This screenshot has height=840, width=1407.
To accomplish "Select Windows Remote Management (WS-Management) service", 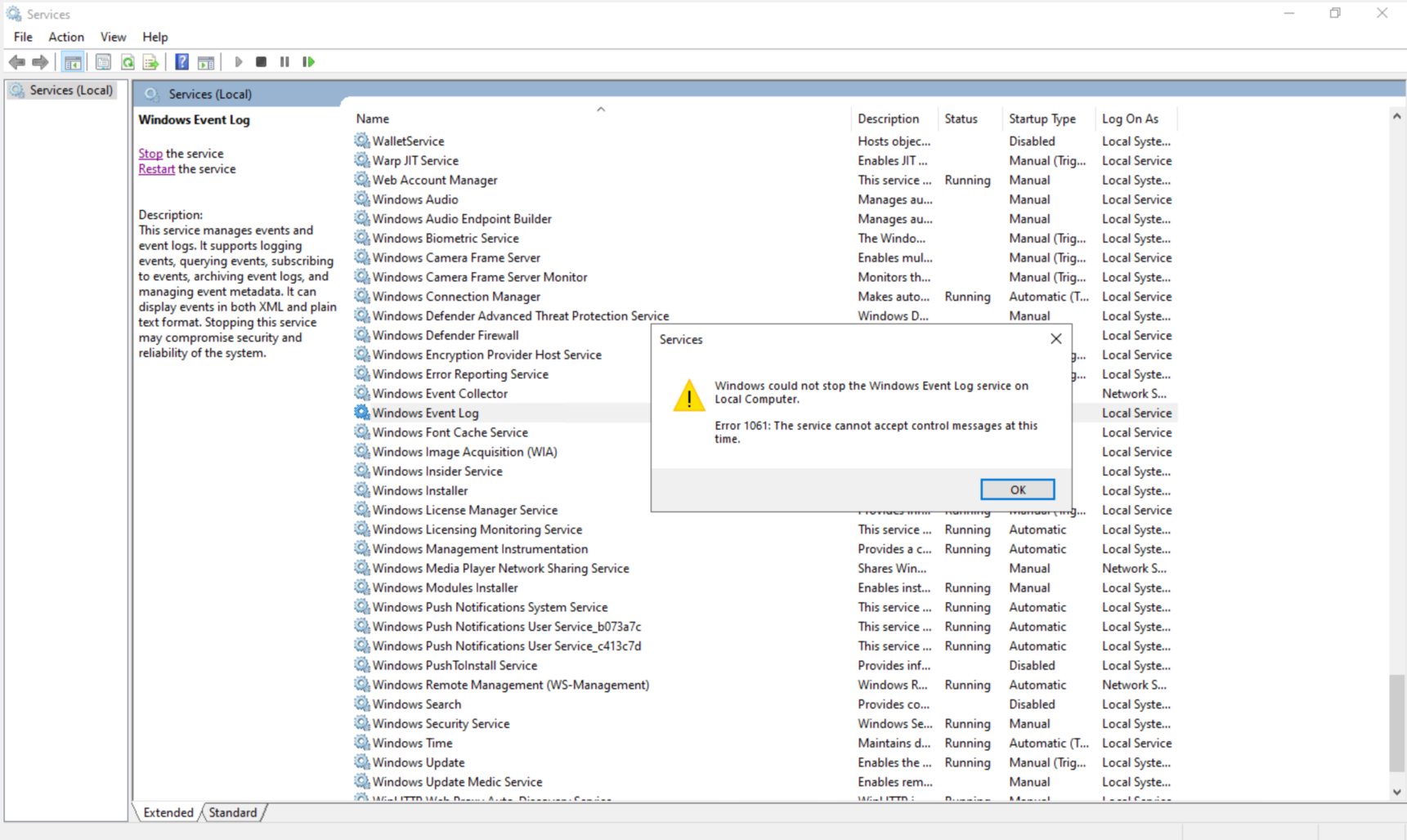I will [764, 685].
